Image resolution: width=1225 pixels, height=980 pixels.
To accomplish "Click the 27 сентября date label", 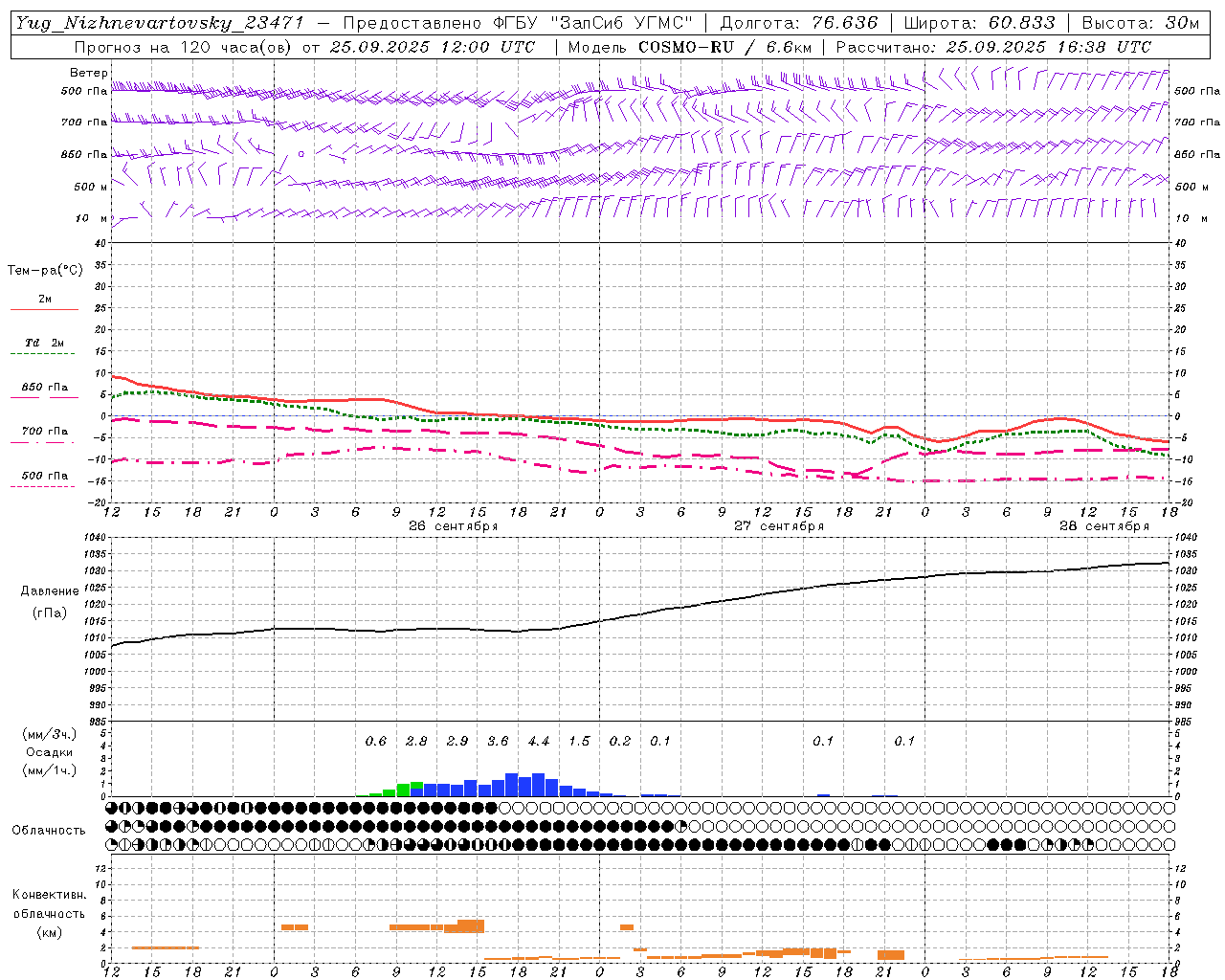I will tap(779, 526).
